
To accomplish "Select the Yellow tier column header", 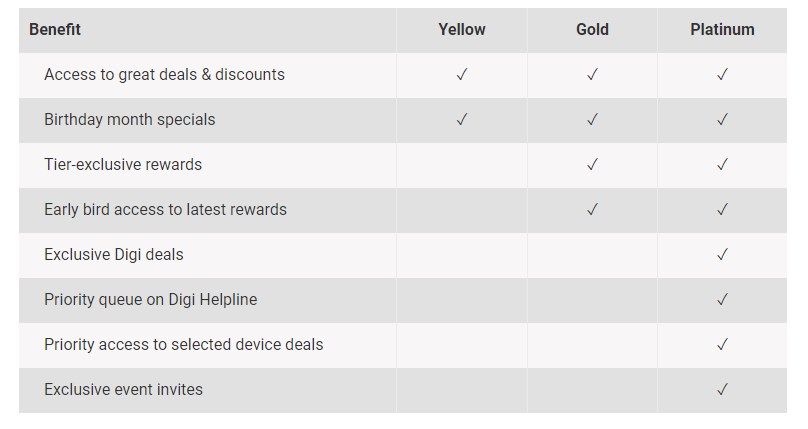I will [x=462, y=30].
